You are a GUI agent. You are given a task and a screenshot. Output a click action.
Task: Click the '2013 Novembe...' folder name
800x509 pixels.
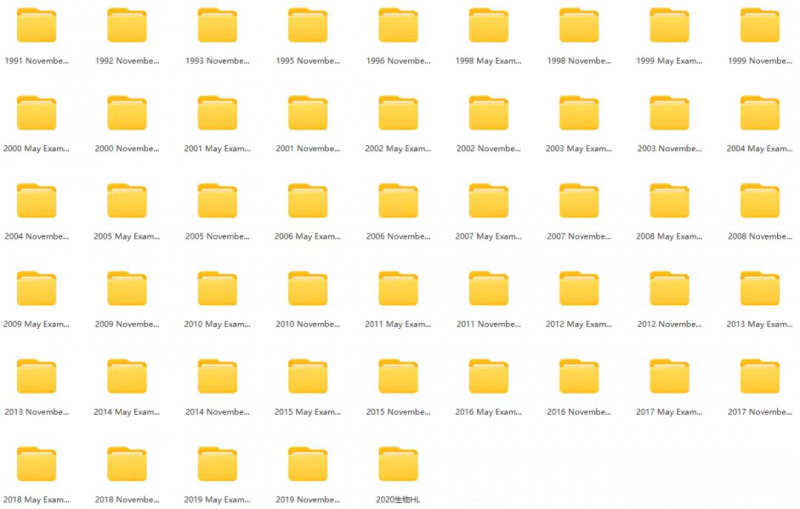(36, 412)
